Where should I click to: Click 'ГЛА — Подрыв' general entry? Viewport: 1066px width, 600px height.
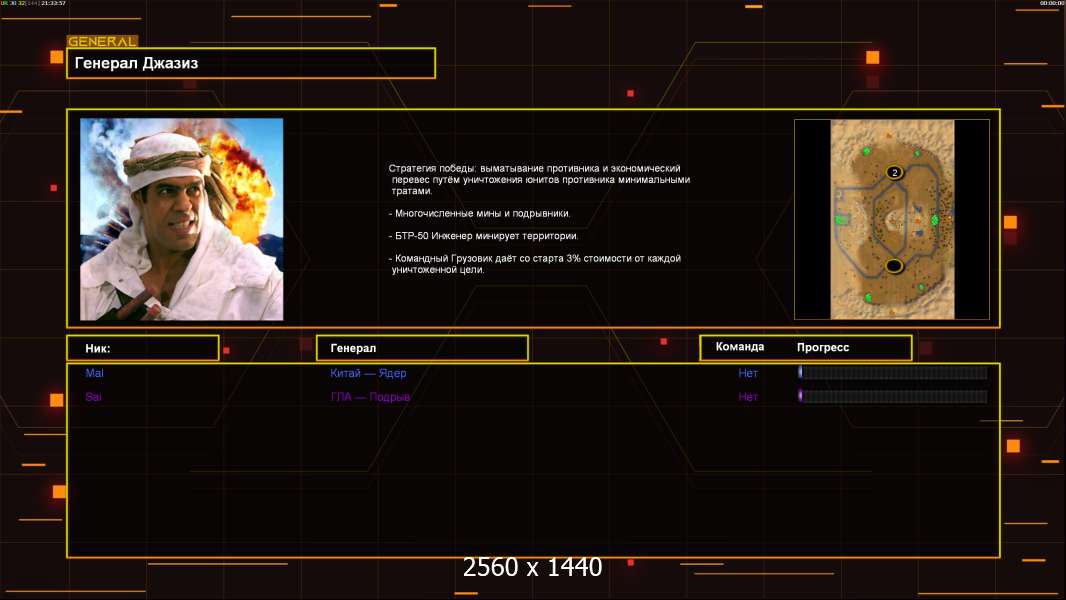(x=371, y=397)
